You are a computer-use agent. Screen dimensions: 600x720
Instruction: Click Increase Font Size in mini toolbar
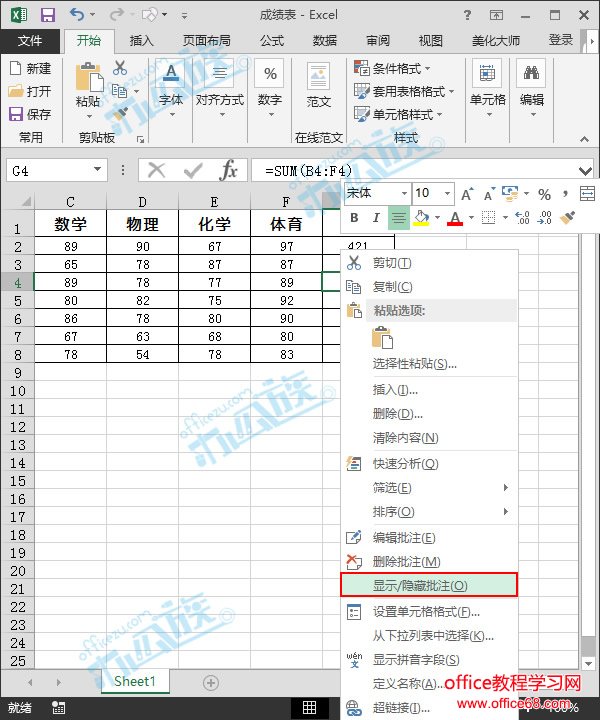(x=467, y=194)
